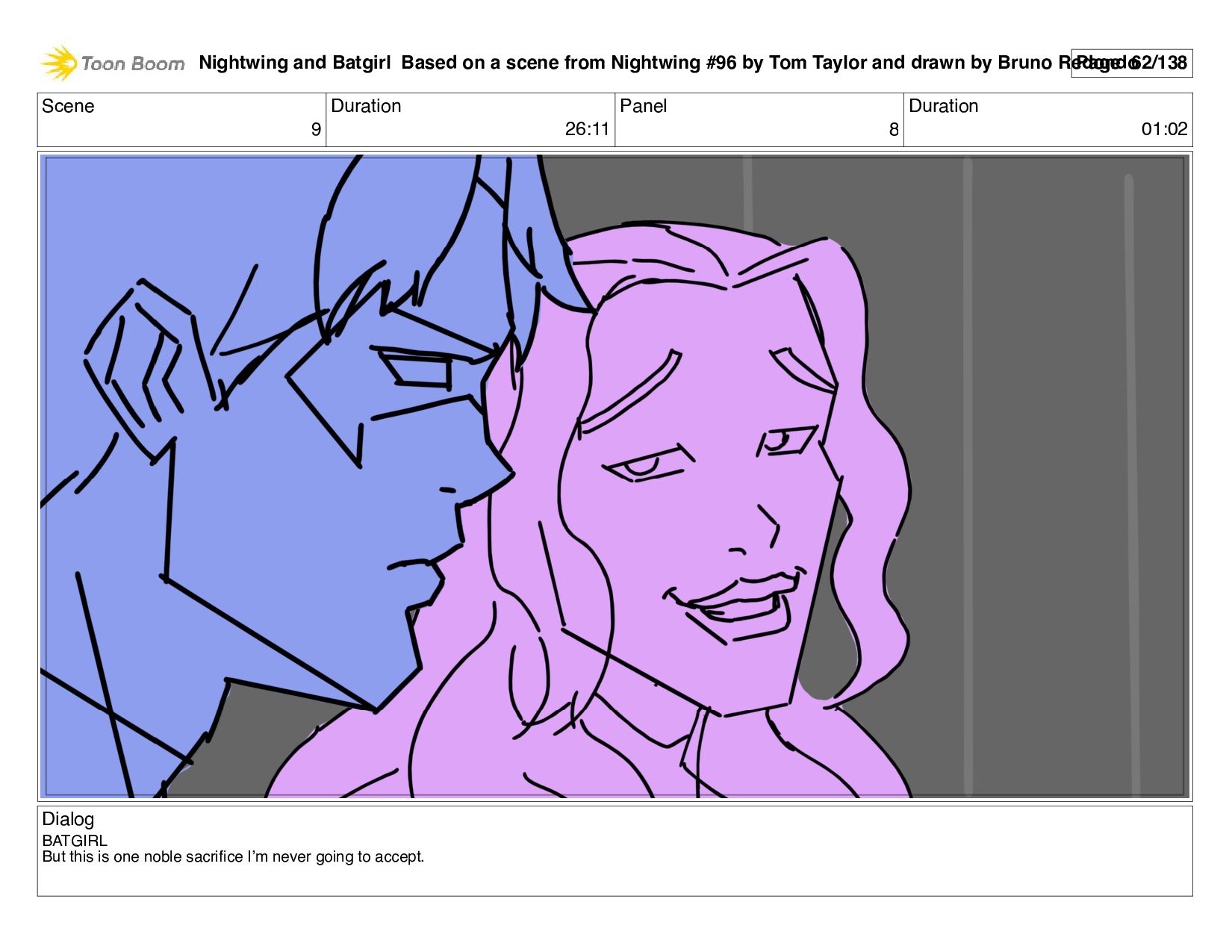This screenshot has height=952, width=1232.
Task: Click the page number box 62/138
Action: [1131, 63]
